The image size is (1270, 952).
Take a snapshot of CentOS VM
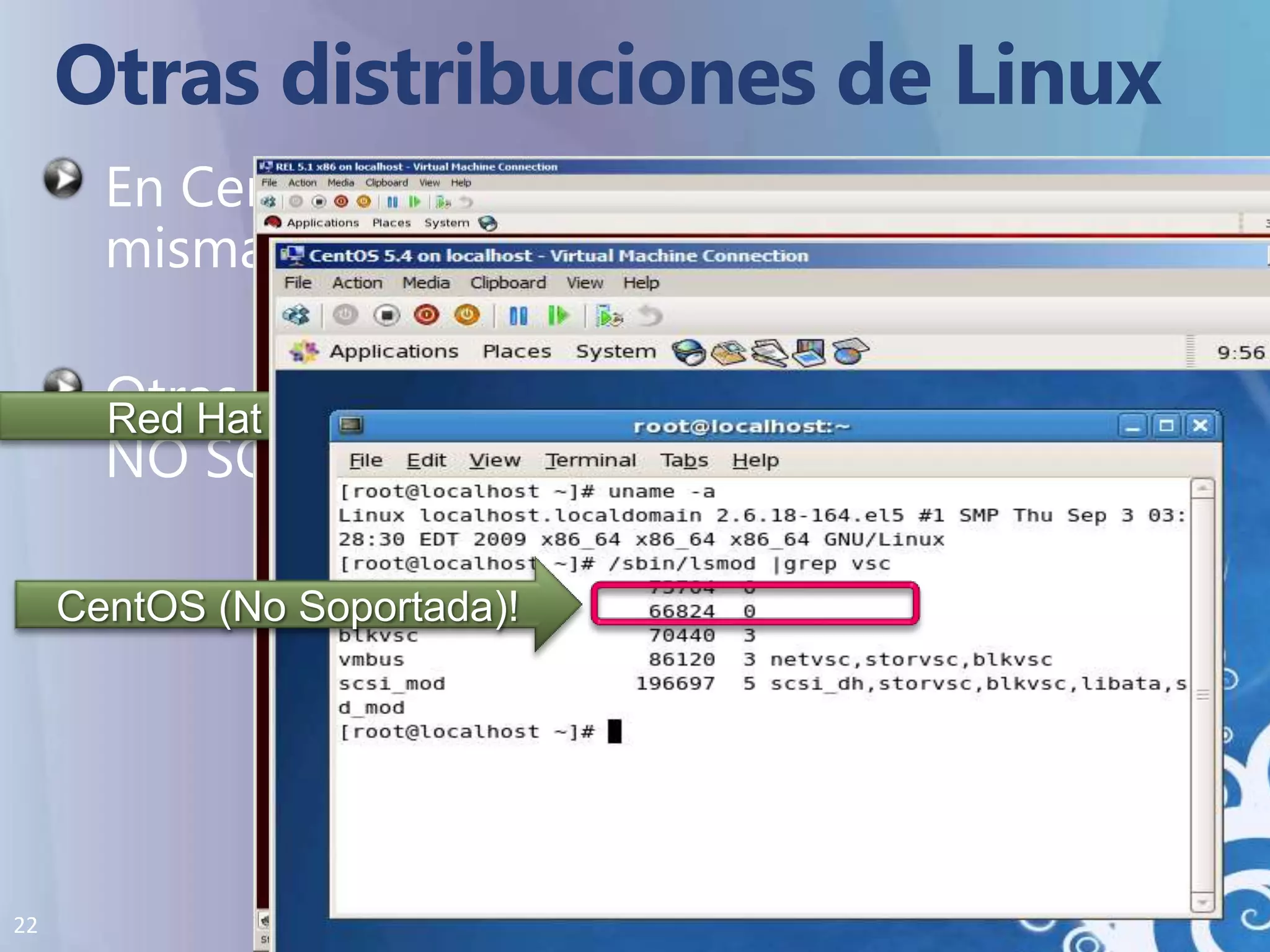[x=609, y=316]
